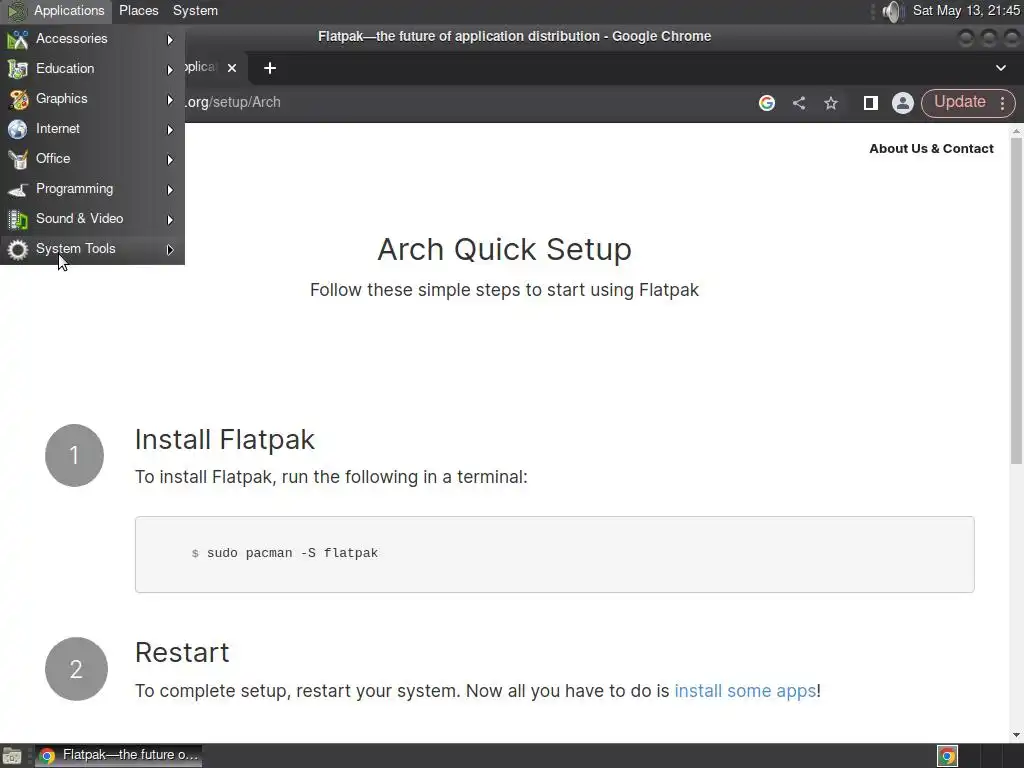Toggle Chrome side panel
The image size is (1024, 768).
(871, 103)
